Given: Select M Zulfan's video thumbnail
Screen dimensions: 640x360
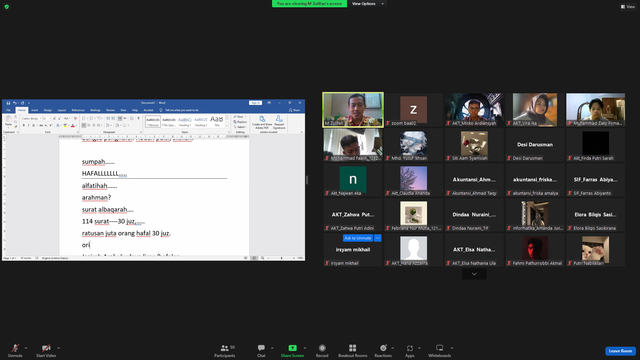Looking at the screenshot, I should click(x=353, y=110).
